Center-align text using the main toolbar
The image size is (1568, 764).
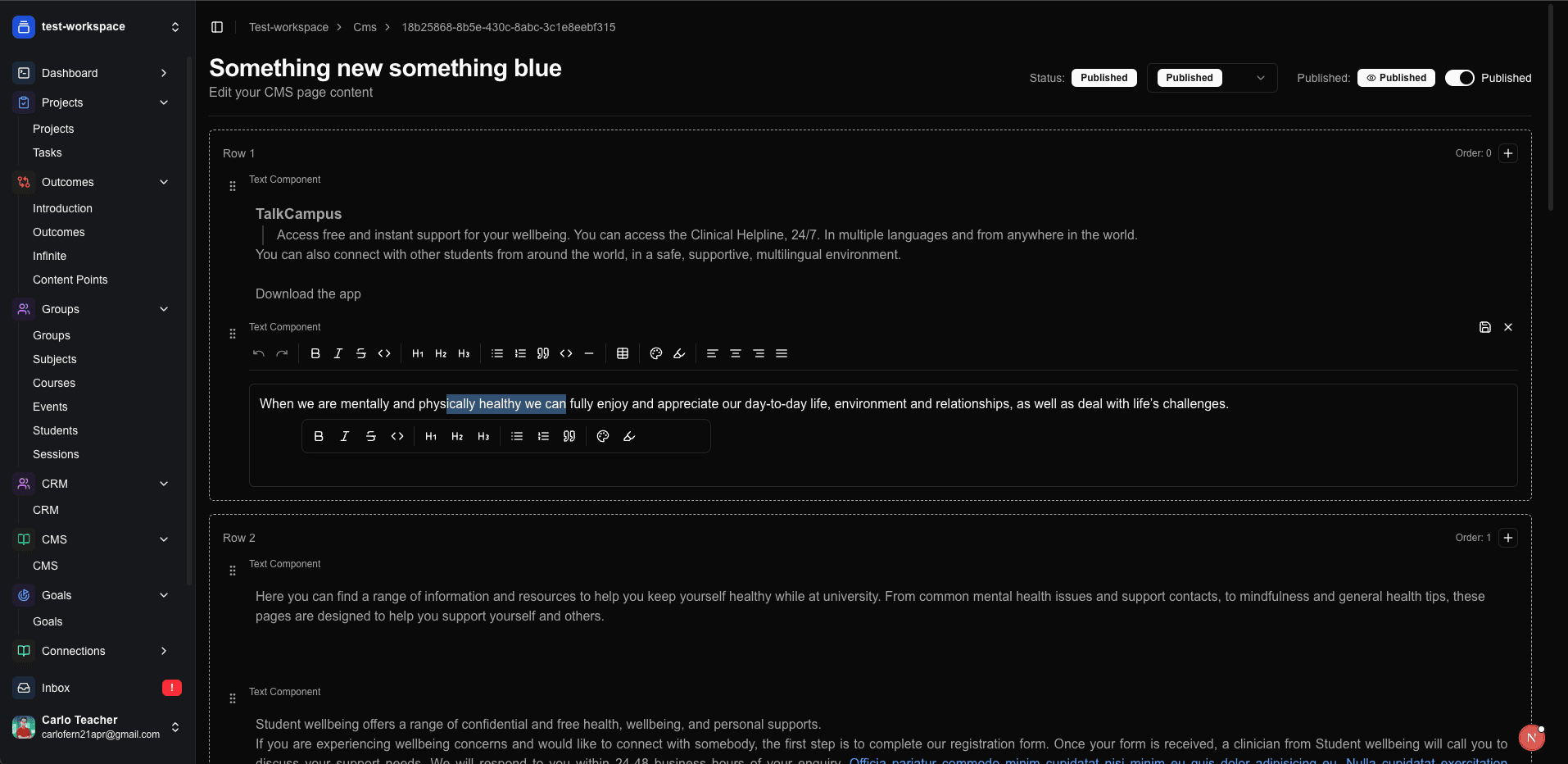click(x=736, y=353)
